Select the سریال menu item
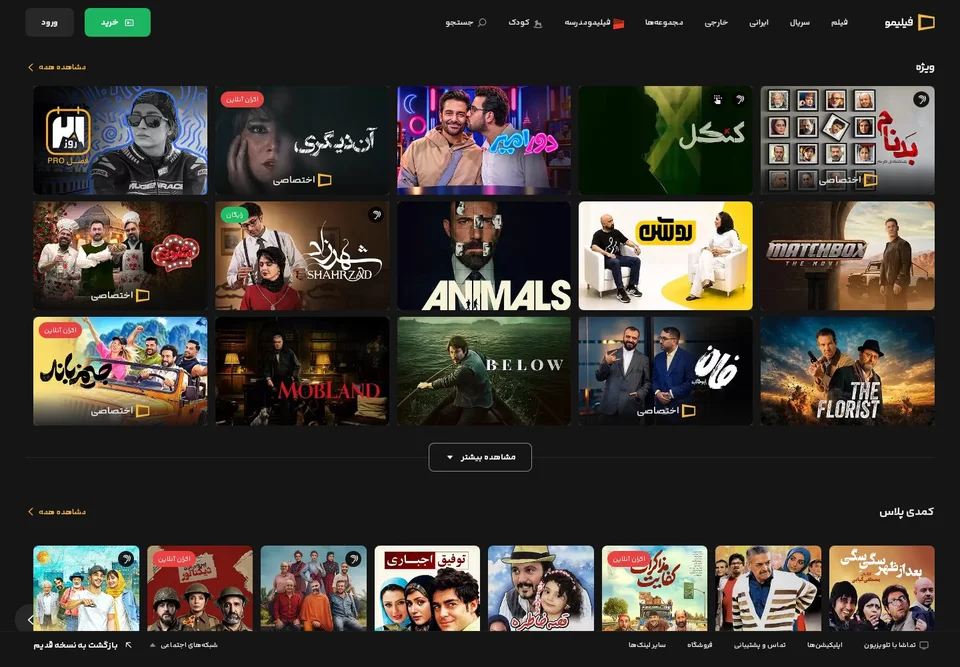This screenshot has width=960, height=667. [x=800, y=23]
